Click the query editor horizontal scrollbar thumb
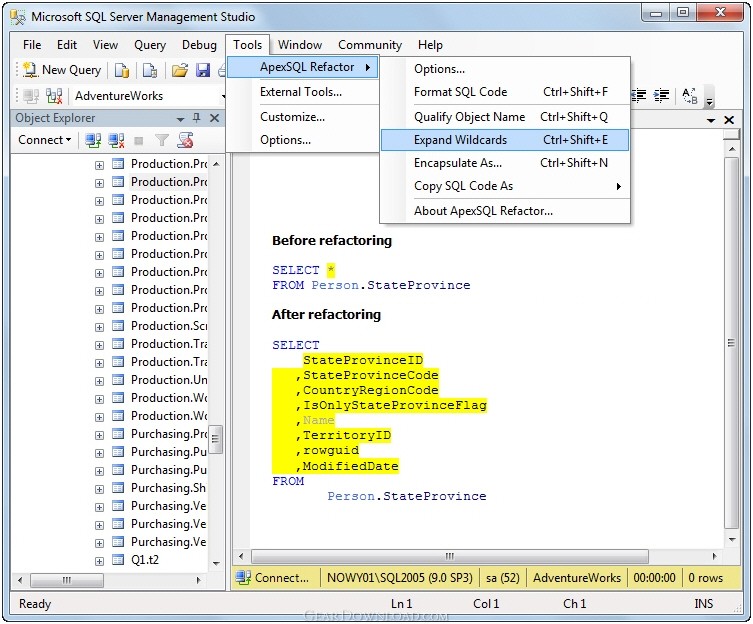The width and height of the screenshot is (753, 624). pos(449,556)
